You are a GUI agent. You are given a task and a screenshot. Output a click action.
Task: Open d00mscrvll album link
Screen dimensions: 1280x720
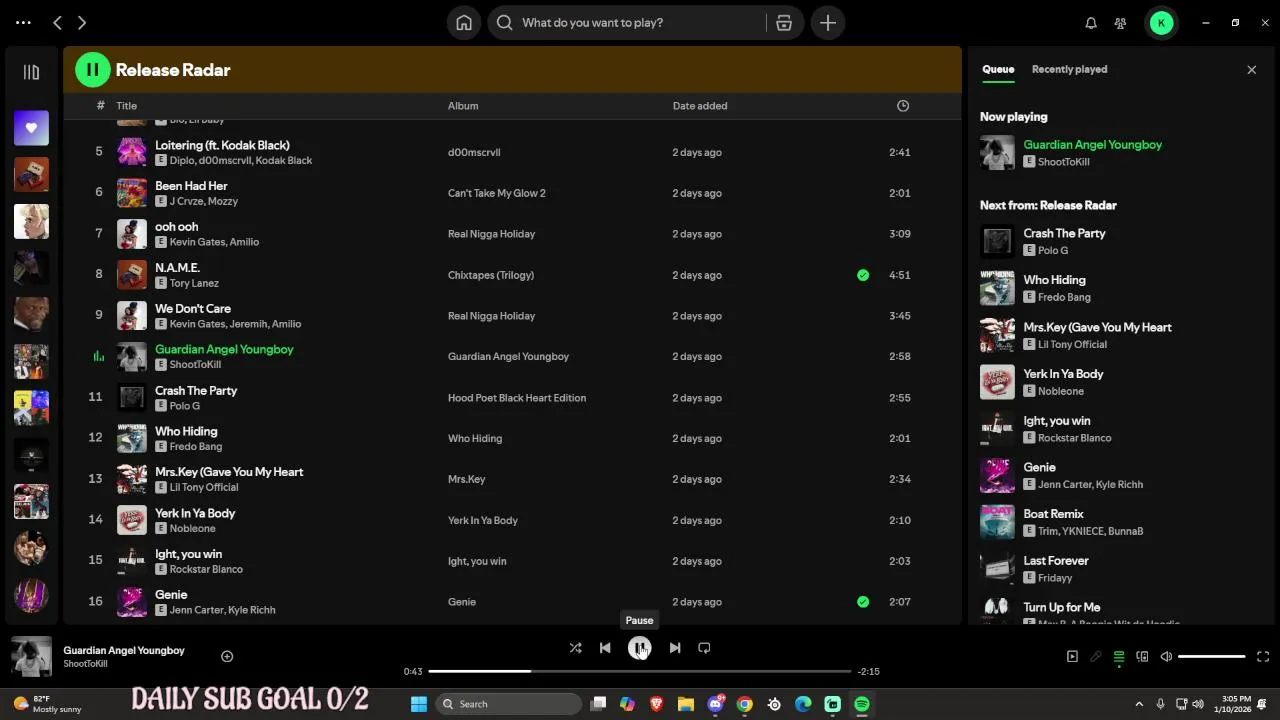pyautogui.click(x=474, y=153)
